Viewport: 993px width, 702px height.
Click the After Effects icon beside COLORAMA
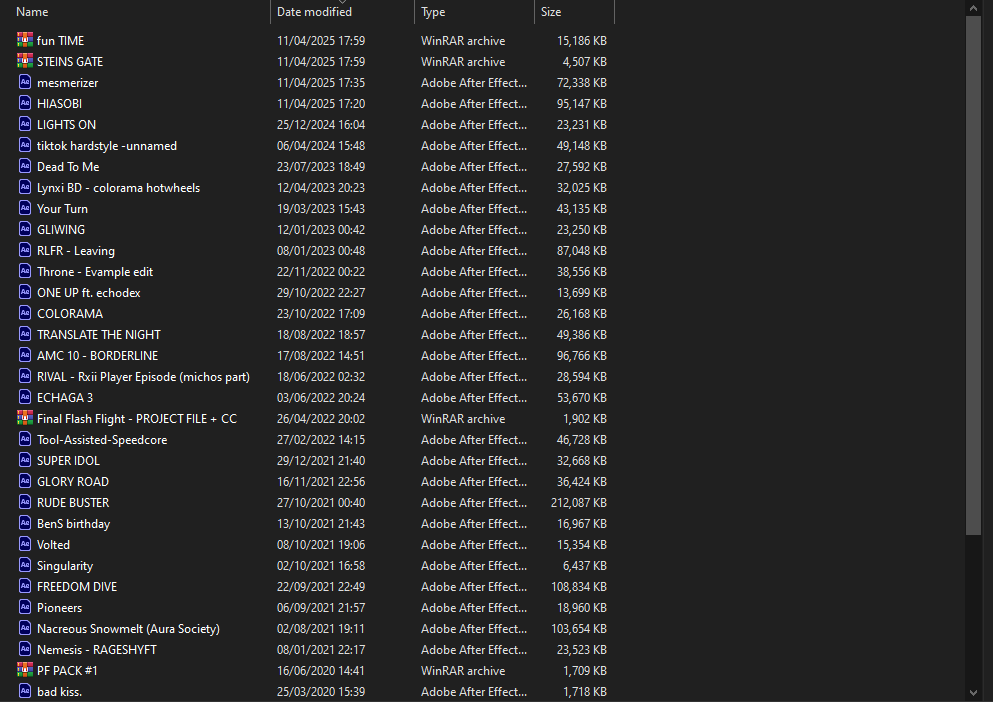25,313
